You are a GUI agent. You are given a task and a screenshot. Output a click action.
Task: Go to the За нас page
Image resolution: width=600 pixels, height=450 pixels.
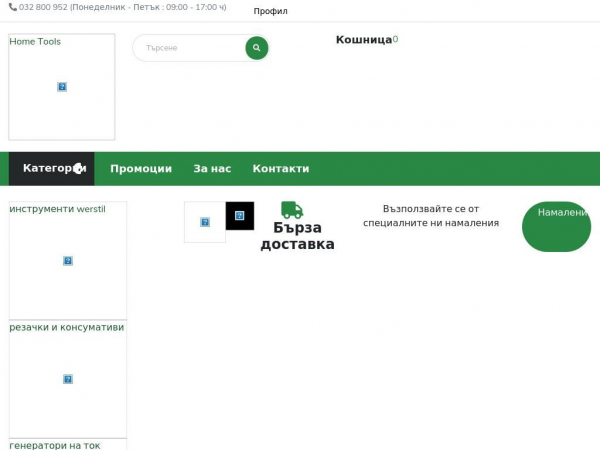point(212,169)
